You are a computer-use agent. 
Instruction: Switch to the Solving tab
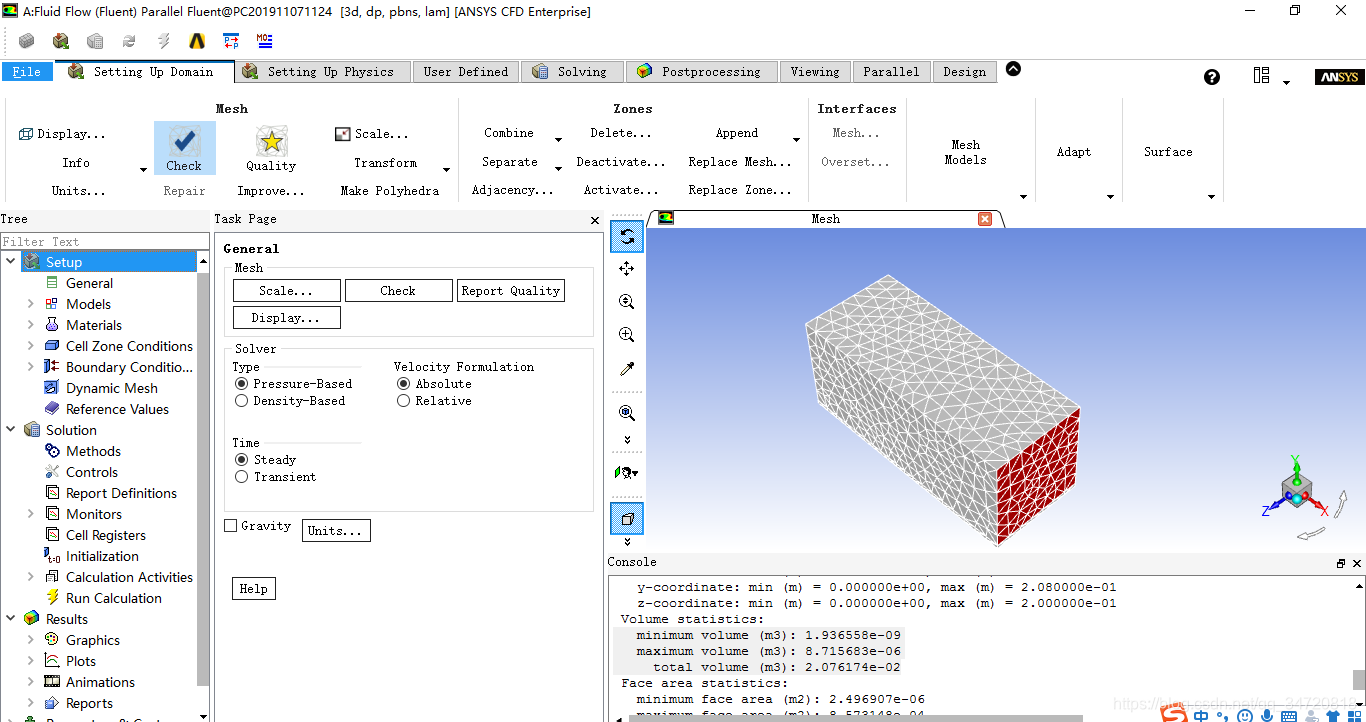click(571, 72)
